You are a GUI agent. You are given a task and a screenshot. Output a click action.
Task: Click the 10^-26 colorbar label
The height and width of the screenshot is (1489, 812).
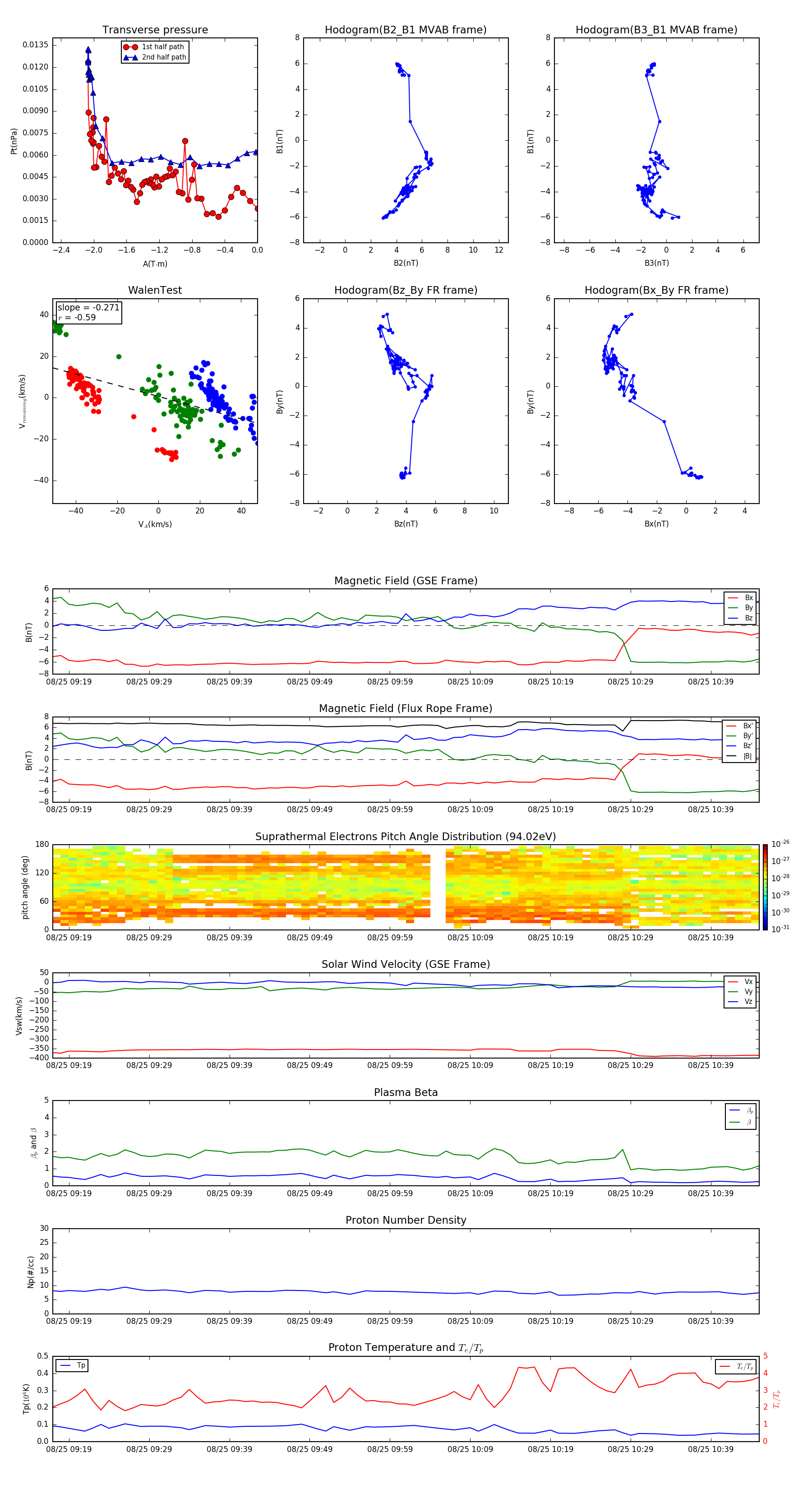click(780, 844)
